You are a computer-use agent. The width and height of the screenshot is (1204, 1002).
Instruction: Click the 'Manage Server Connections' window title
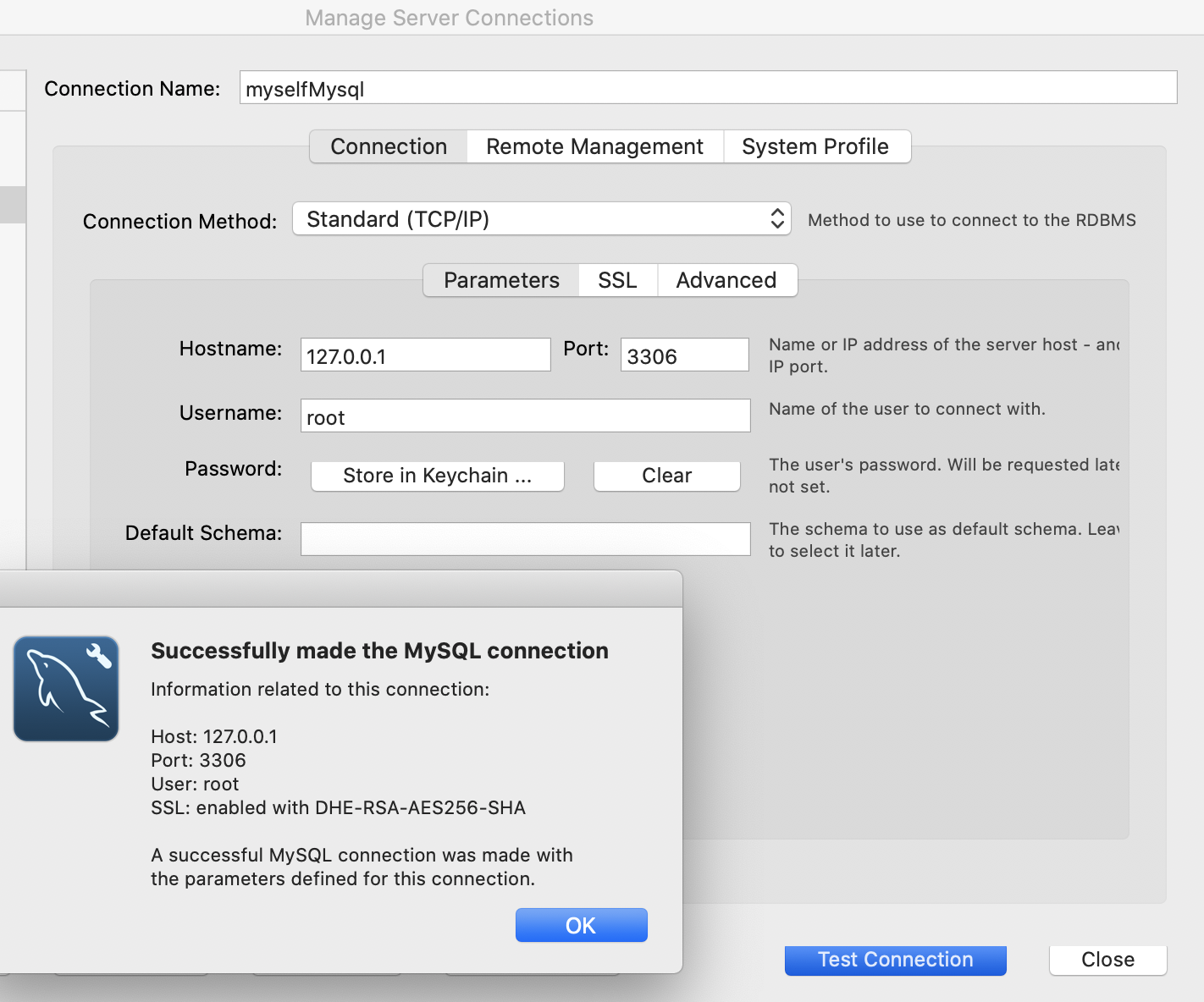(449, 18)
